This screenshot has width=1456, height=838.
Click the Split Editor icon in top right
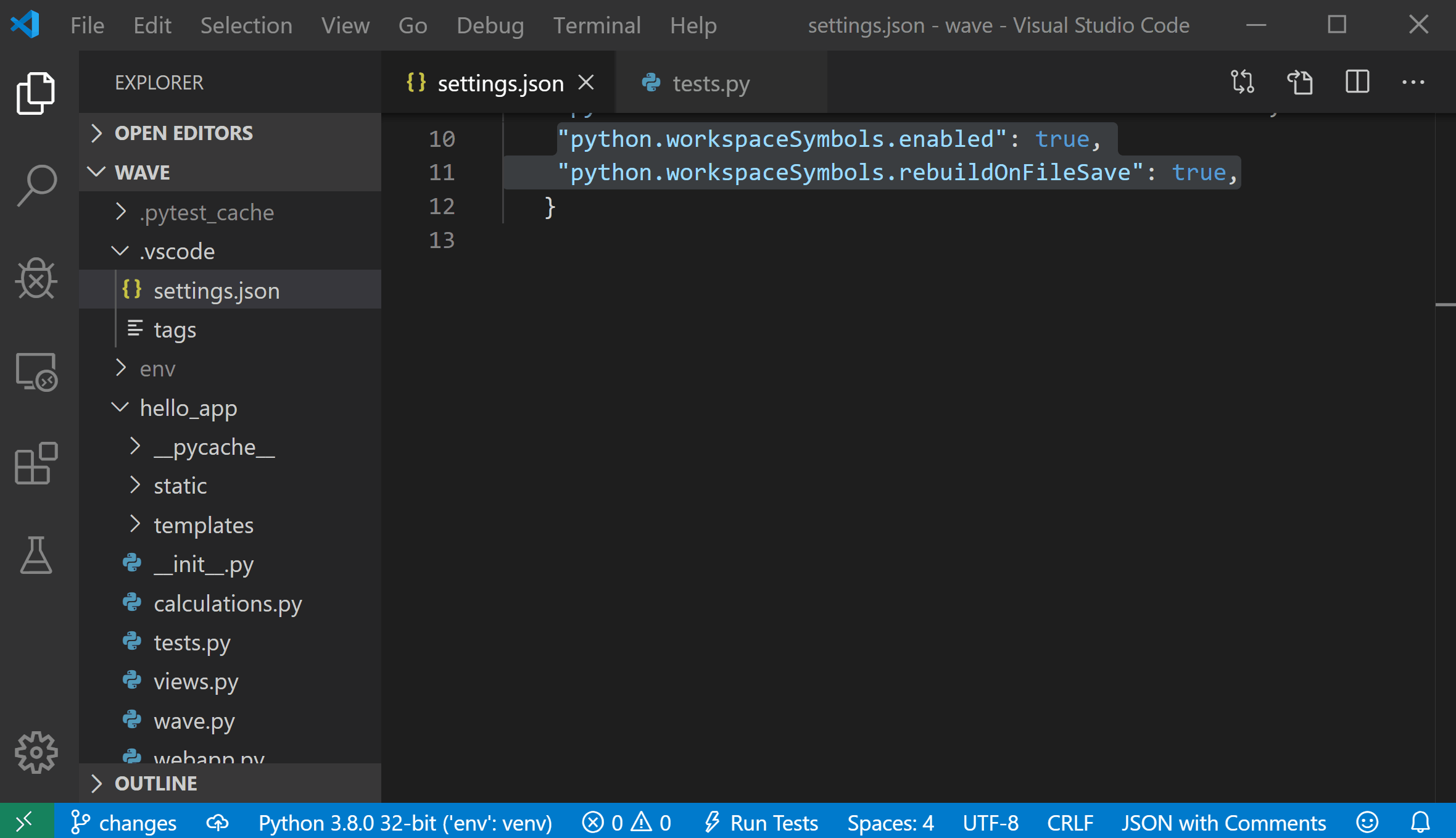[x=1358, y=82]
